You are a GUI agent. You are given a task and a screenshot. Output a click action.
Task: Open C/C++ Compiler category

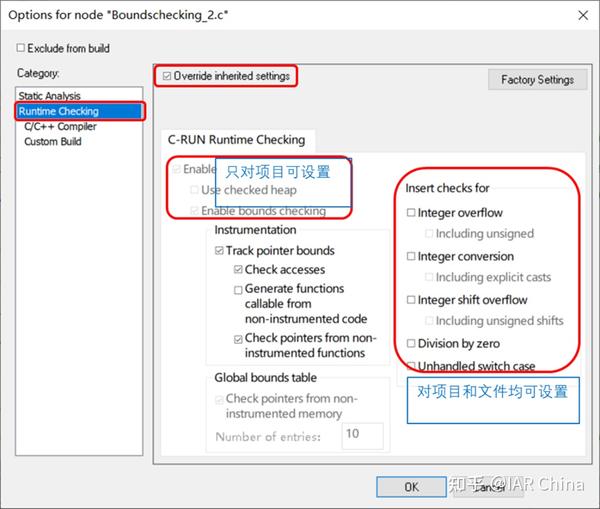click(60, 126)
